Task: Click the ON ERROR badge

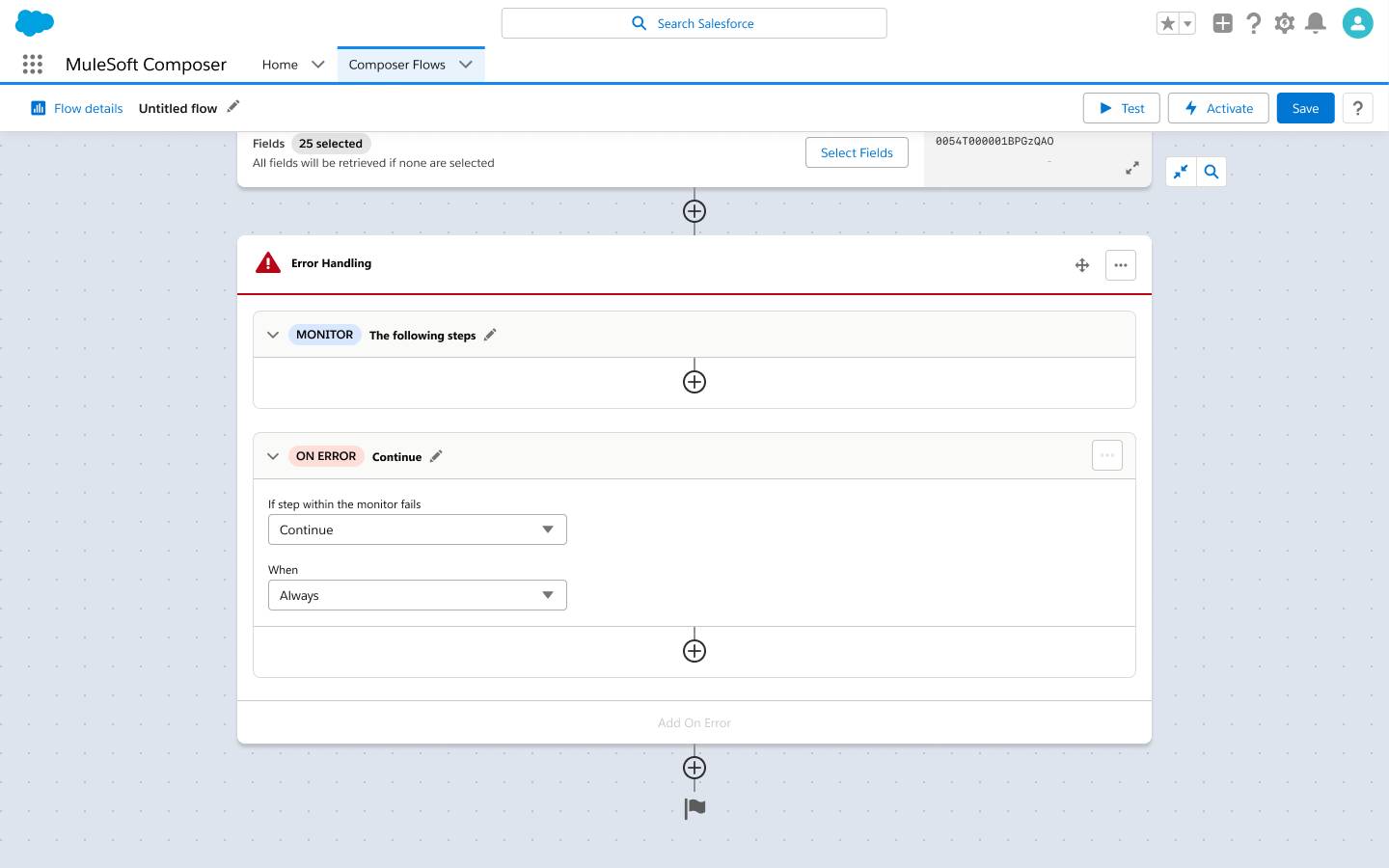Action: [326, 456]
